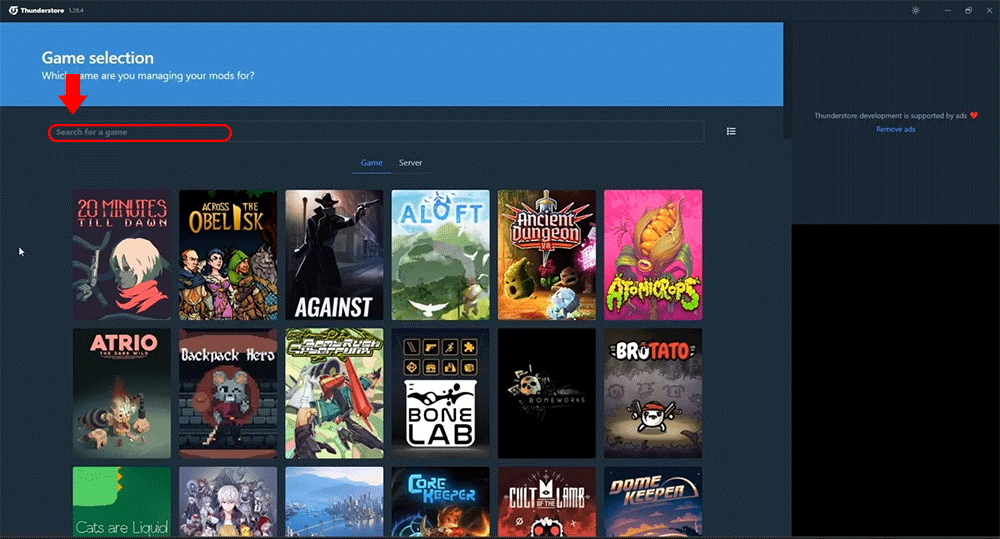Choose the Brotato game tile
The height and width of the screenshot is (539, 1000).
pos(653,392)
